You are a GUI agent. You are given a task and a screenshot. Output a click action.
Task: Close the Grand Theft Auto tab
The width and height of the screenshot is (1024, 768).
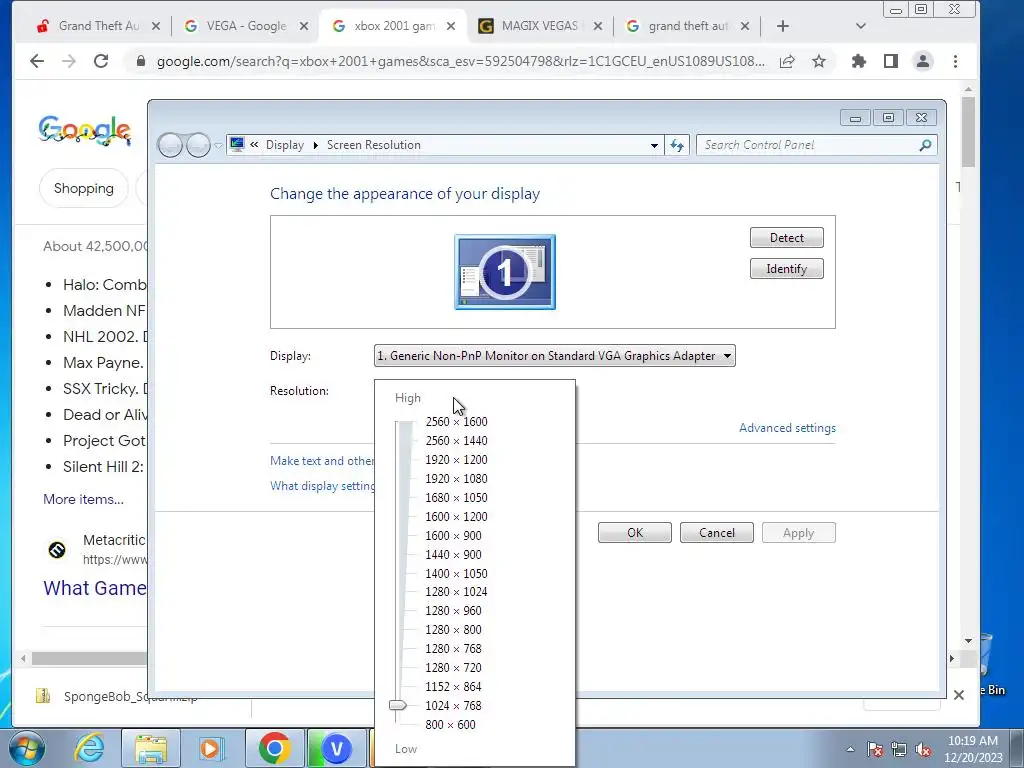[x=155, y=26]
